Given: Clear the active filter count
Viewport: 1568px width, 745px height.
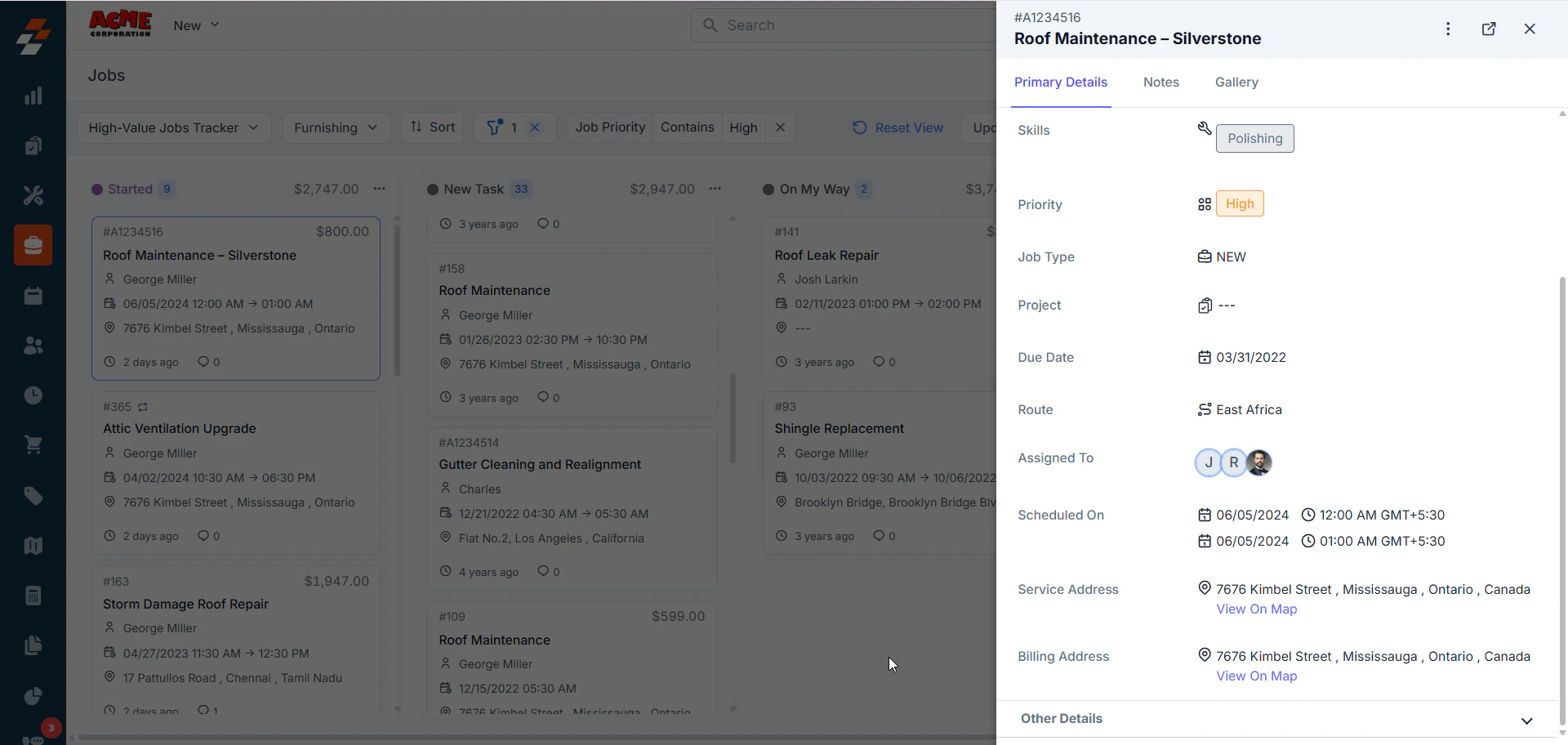Looking at the screenshot, I should click(x=535, y=127).
